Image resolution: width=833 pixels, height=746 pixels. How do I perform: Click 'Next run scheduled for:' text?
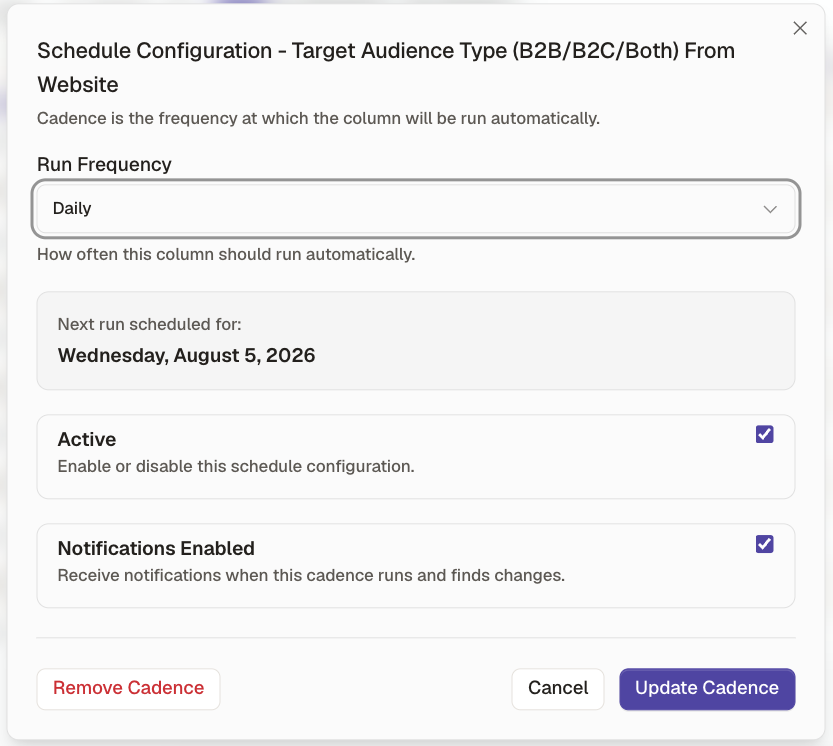[149, 324]
